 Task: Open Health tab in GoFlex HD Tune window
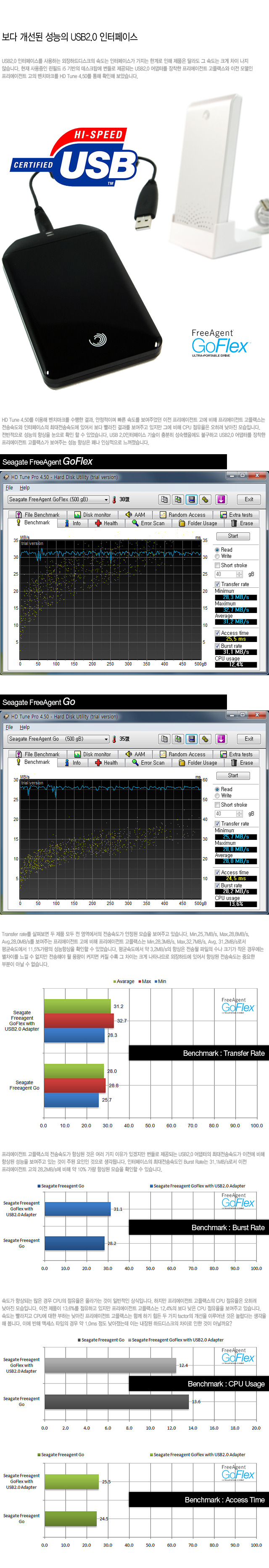point(106,523)
